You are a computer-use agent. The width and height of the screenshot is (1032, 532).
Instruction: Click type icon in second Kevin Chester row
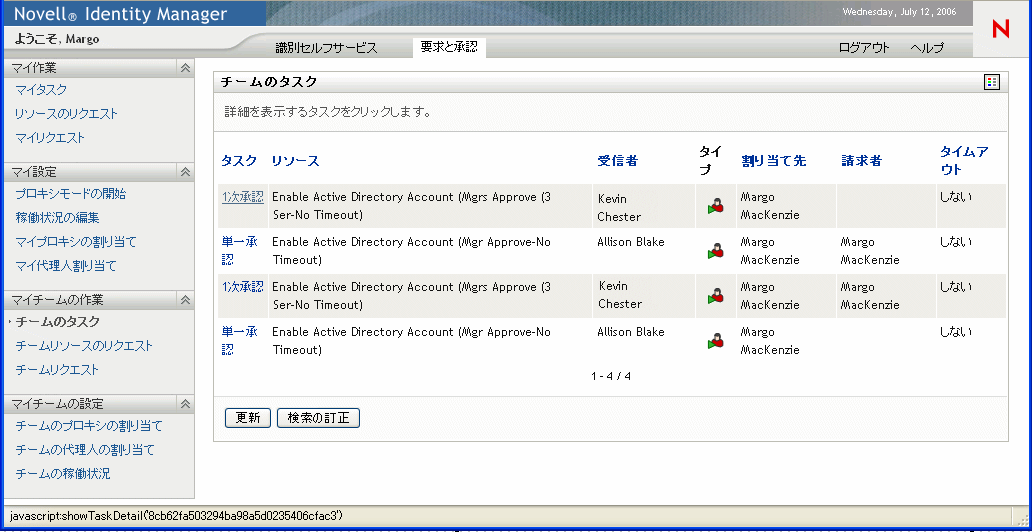[716, 296]
